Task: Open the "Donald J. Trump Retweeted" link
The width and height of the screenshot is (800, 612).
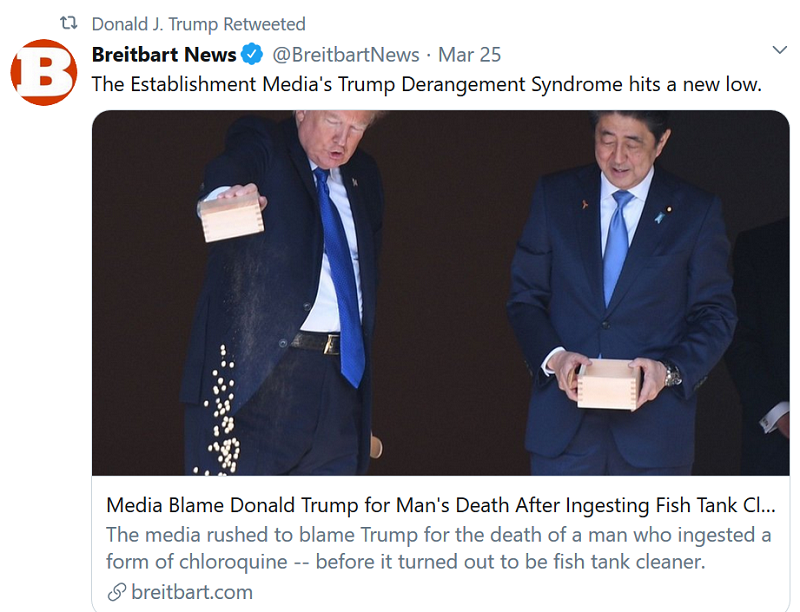Action: [198, 23]
